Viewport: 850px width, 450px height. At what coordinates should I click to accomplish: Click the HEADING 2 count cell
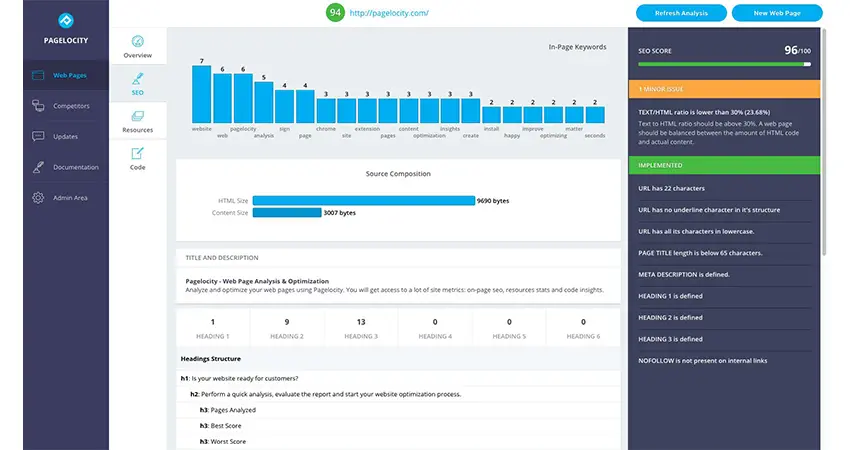287,328
